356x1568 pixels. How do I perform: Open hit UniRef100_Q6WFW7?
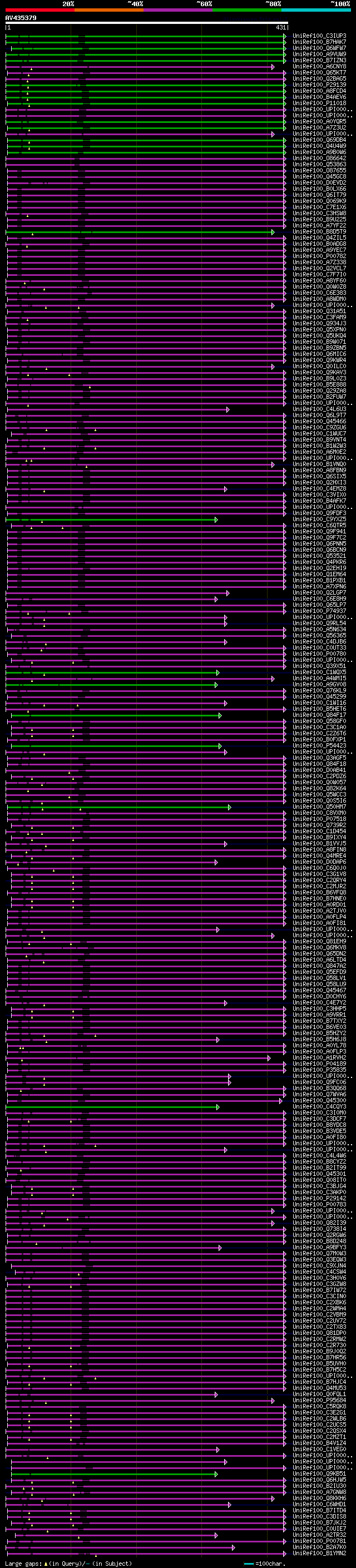319,48
